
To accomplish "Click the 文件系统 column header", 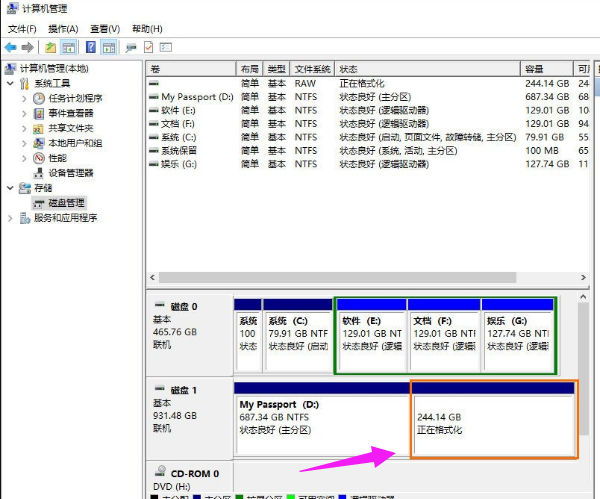I will [314, 68].
